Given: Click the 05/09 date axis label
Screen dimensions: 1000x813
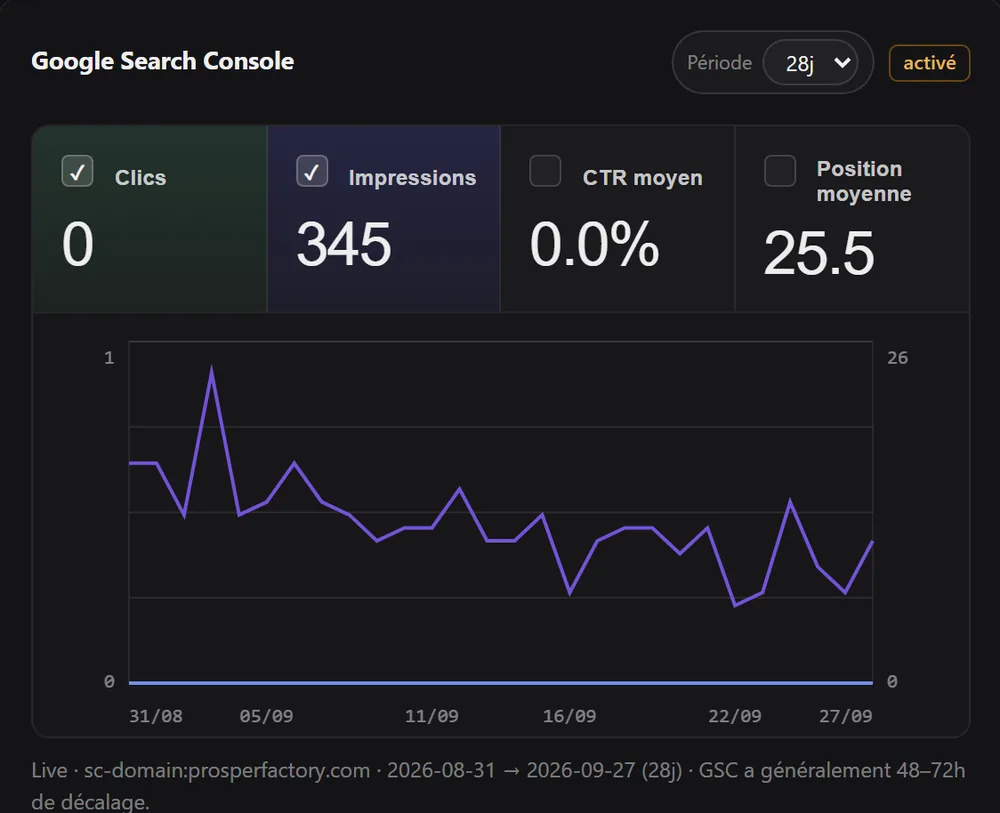Looking at the screenshot, I should [x=266, y=716].
